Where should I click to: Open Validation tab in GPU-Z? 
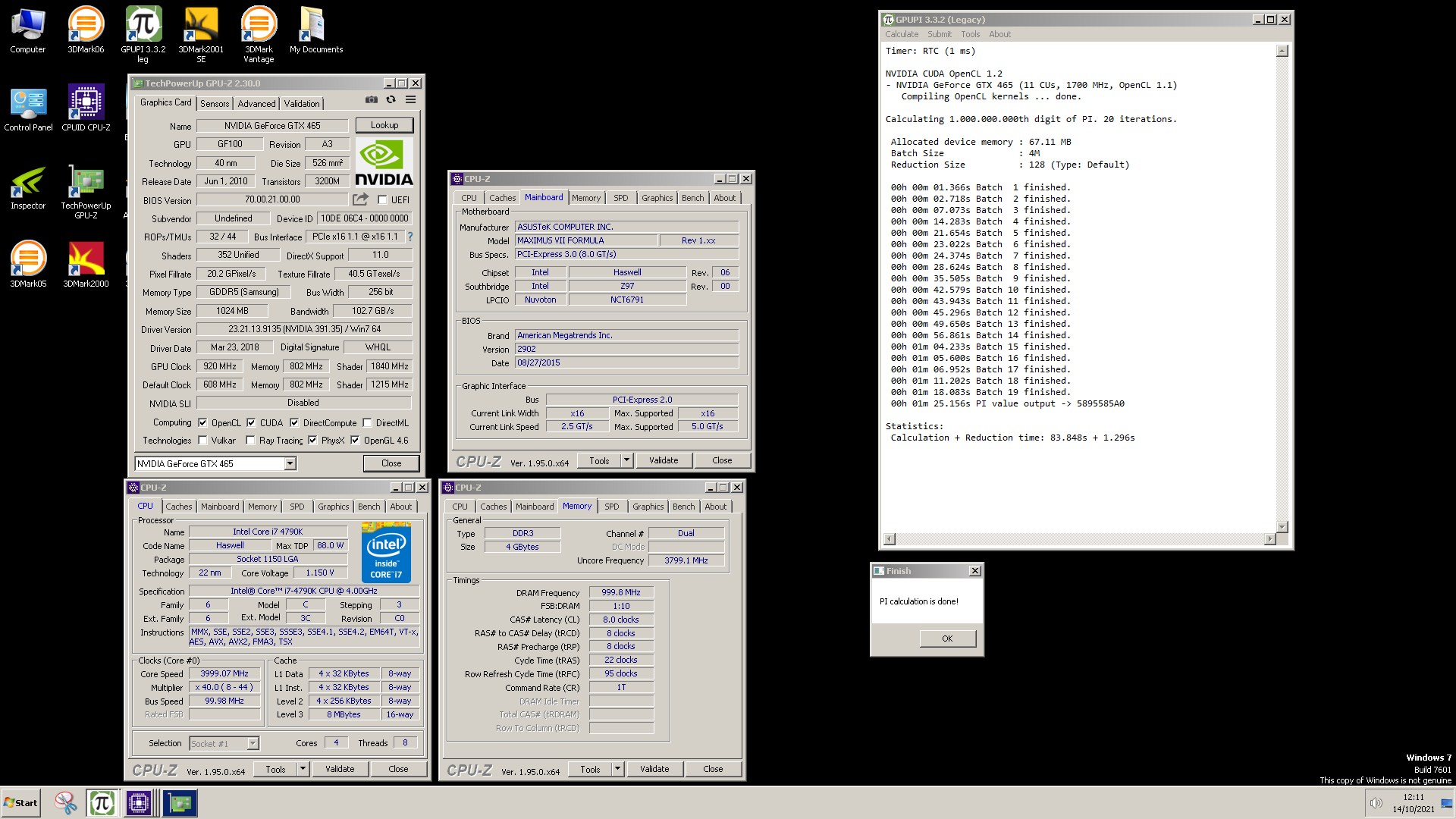302,104
